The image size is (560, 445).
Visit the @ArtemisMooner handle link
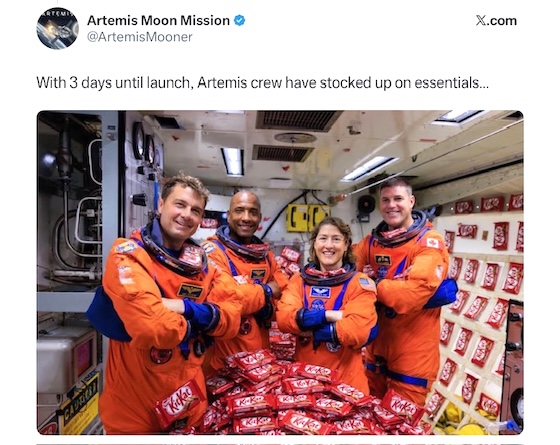tap(140, 37)
